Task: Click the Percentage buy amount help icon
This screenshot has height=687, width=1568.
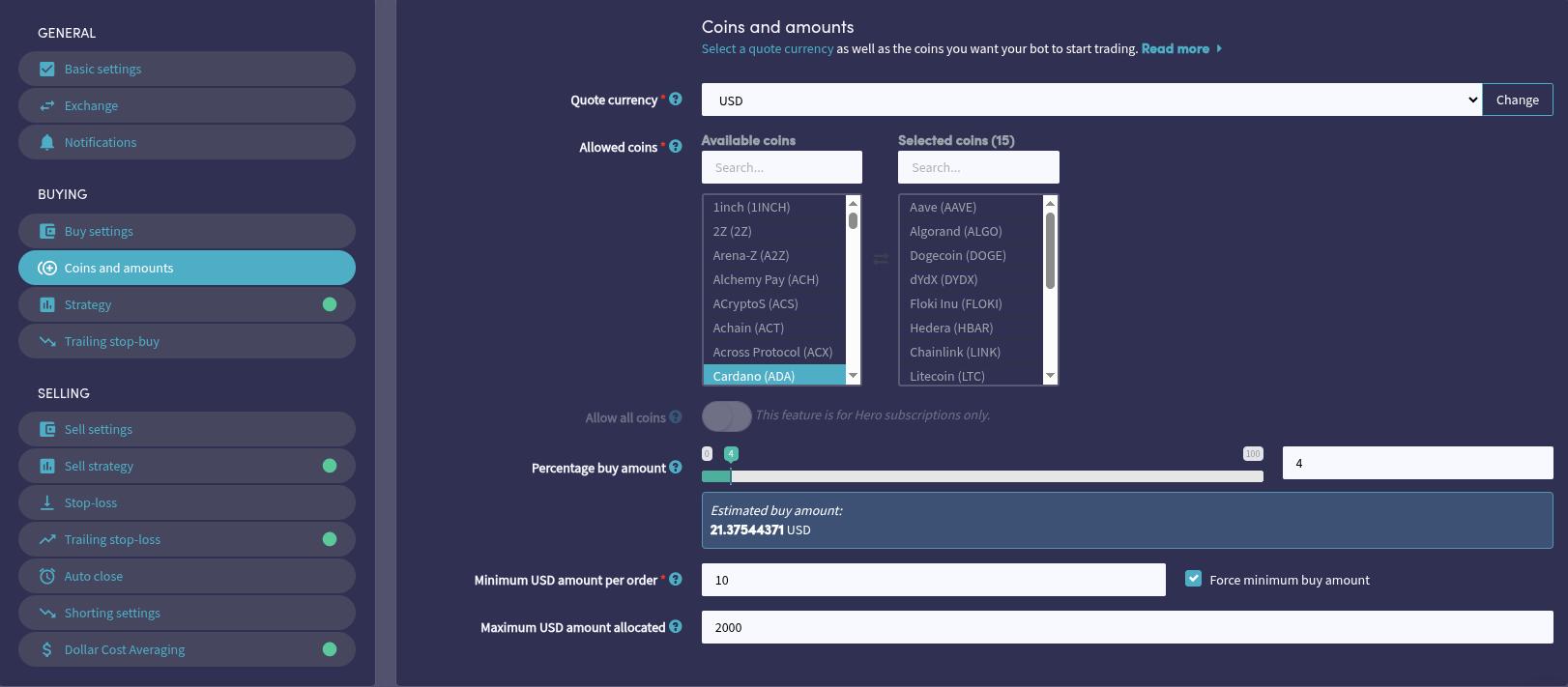Action: (x=676, y=468)
